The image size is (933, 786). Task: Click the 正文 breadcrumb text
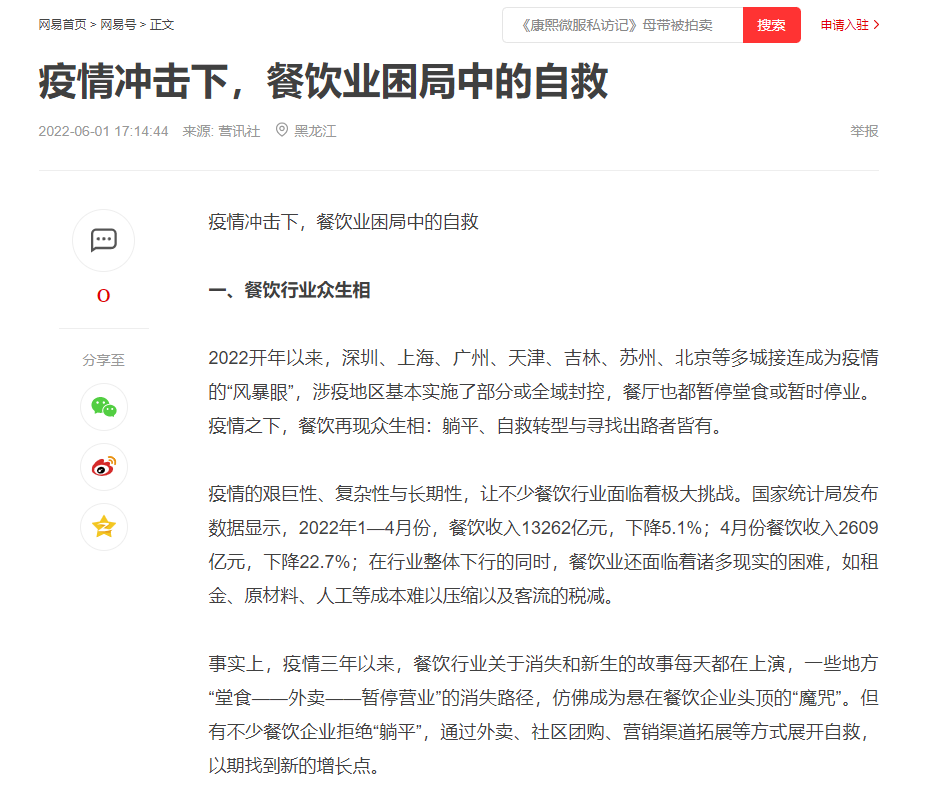(162, 24)
